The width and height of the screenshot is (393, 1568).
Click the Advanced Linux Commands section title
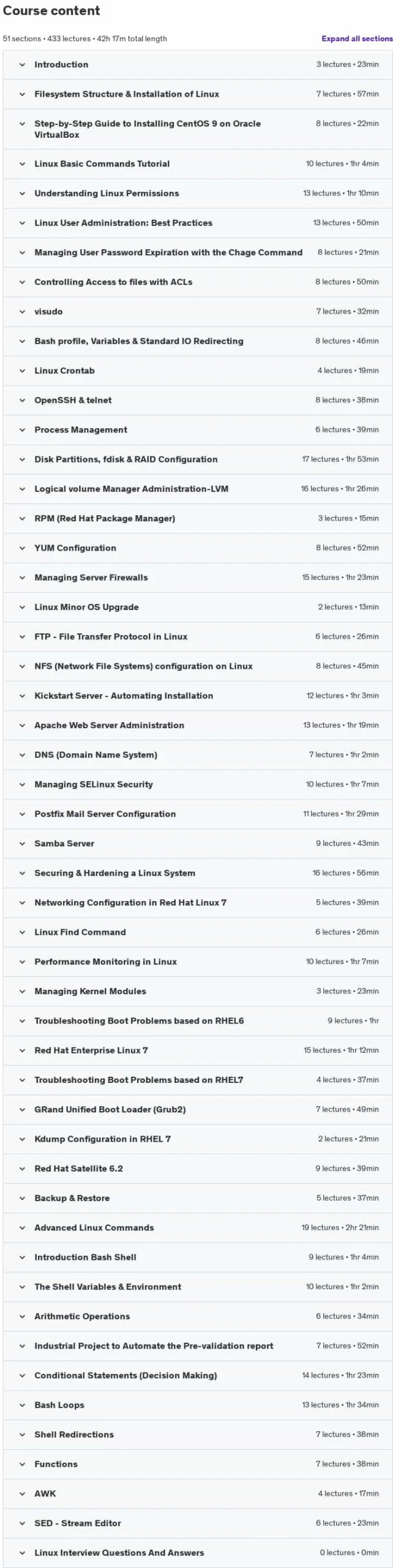94,1227
